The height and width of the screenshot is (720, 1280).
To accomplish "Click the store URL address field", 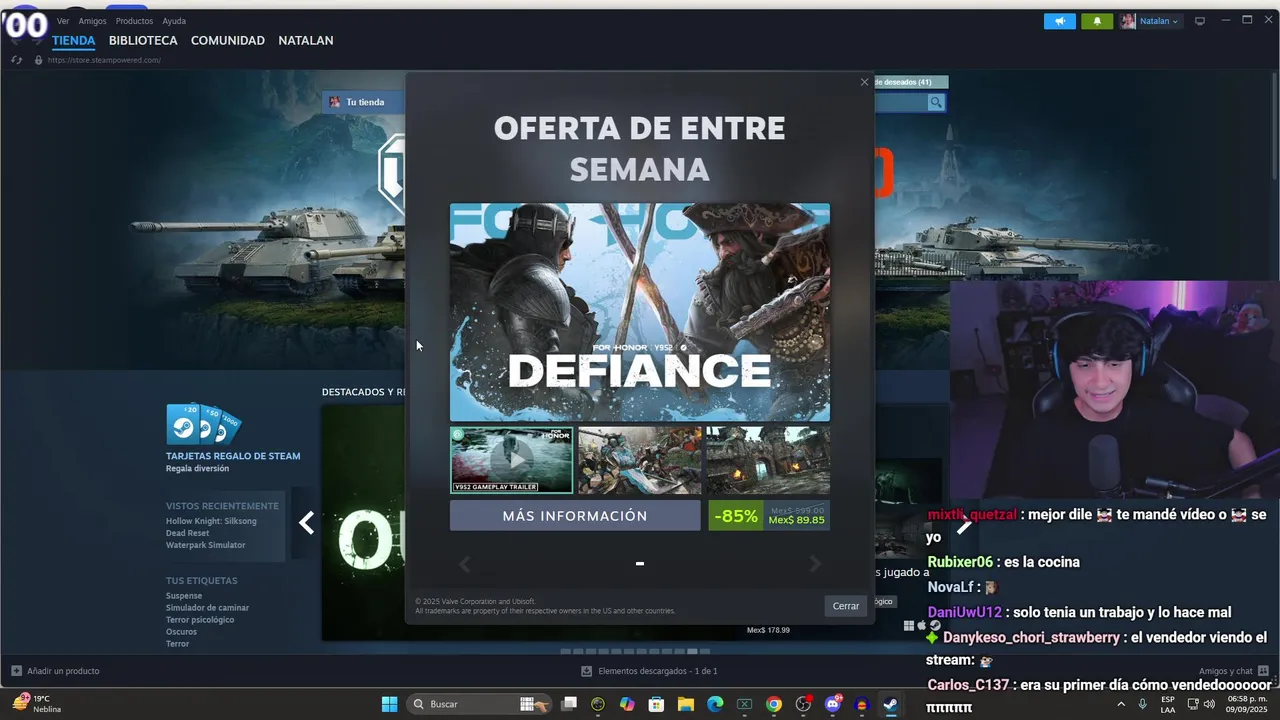I will click(x=104, y=60).
